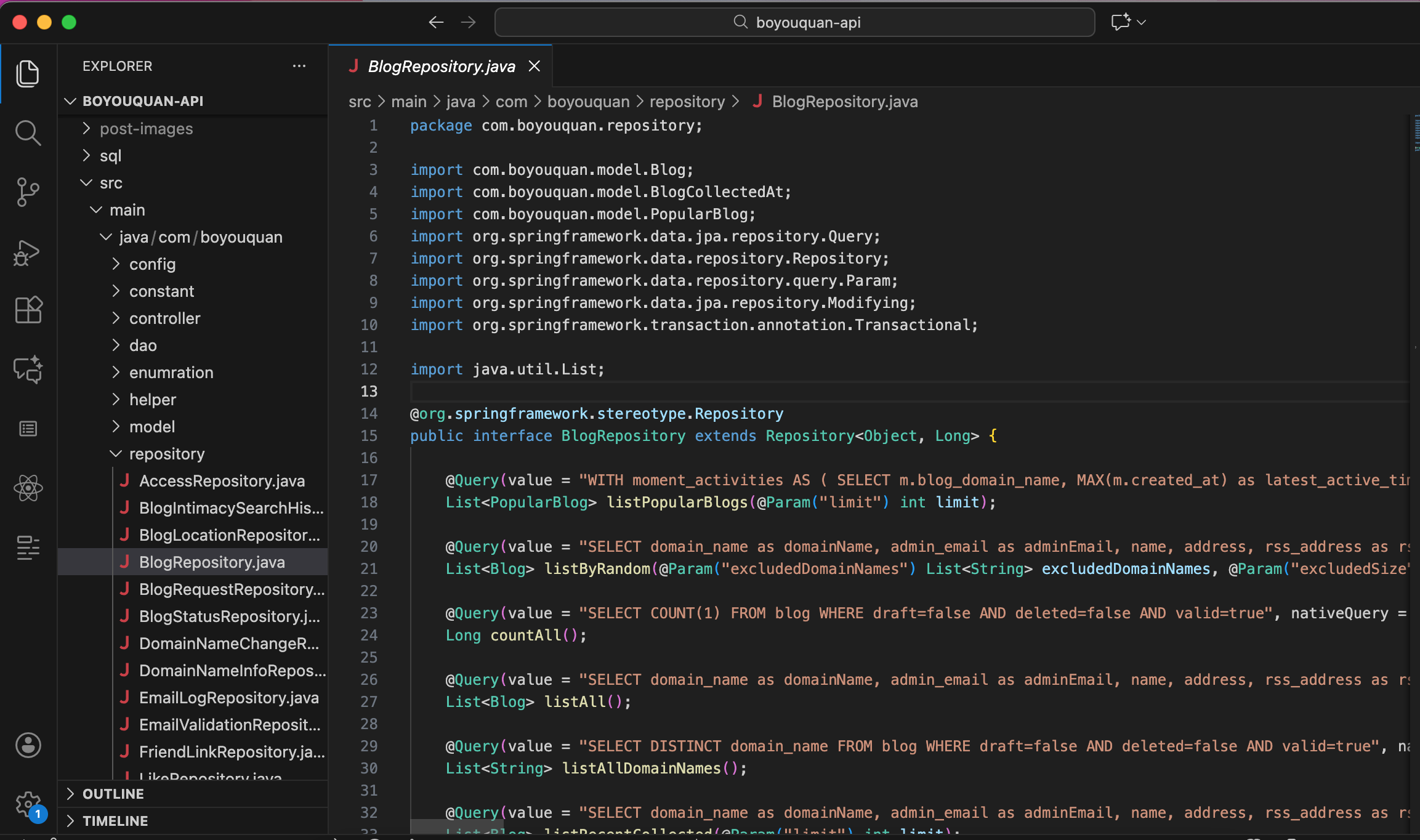Screen dimensions: 1420x840
Task: Open the Run and Debug view
Action: click(28, 252)
